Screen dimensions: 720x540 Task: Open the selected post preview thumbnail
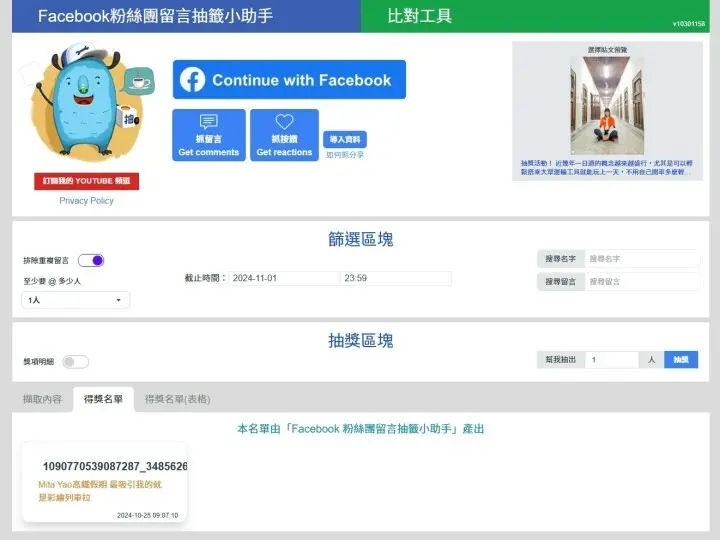(x=607, y=105)
